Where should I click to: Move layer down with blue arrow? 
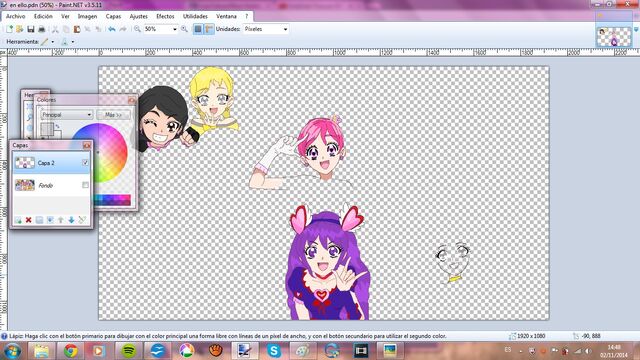tap(71, 220)
